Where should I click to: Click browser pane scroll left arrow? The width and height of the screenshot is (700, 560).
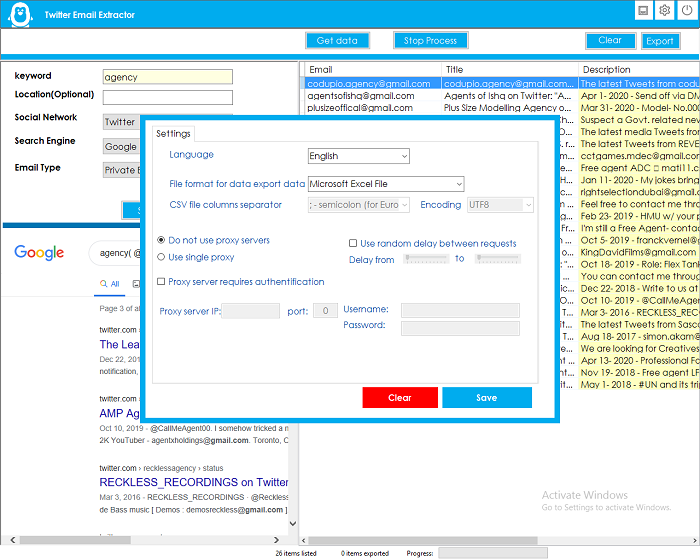click(12, 540)
